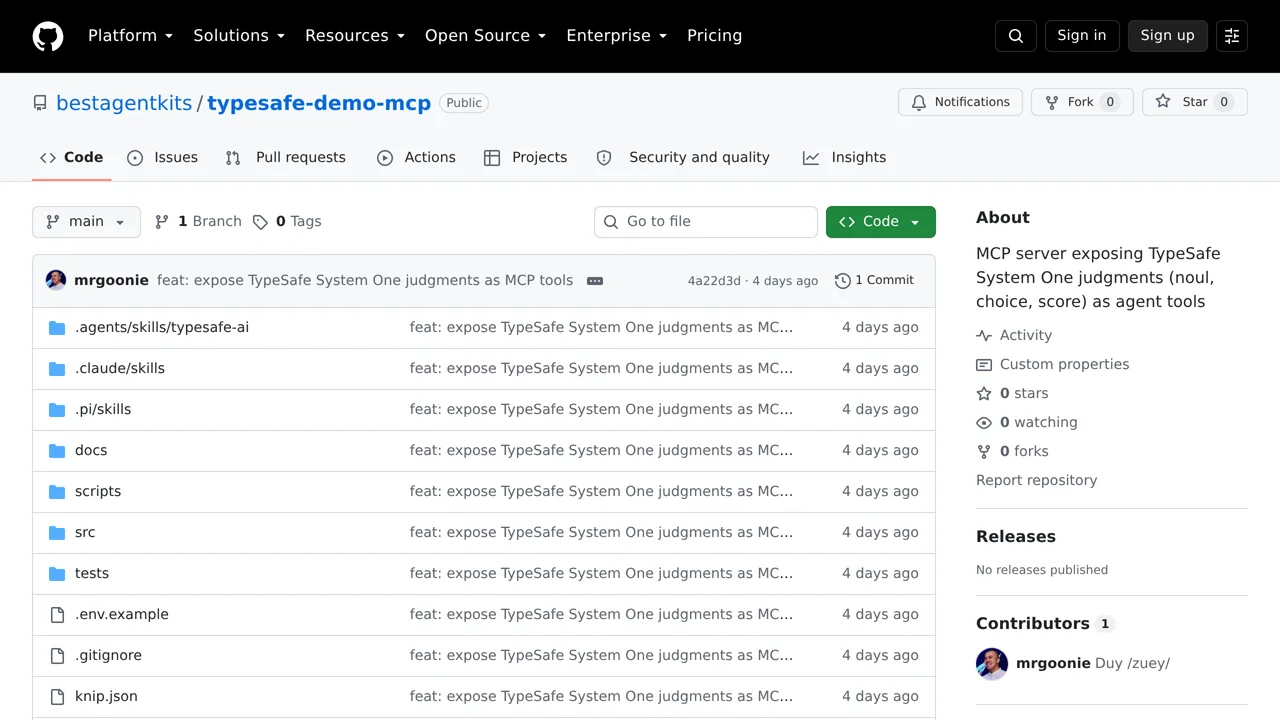Click the tests folder icon
This screenshot has height=720, width=1280.
coord(57,574)
